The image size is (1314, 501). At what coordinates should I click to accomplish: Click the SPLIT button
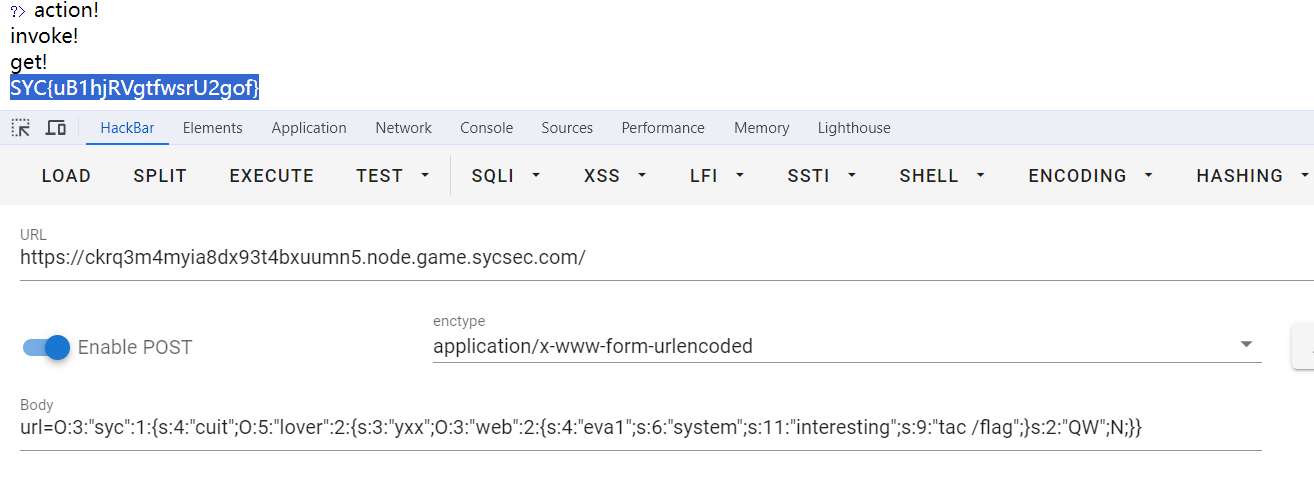(x=160, y=176)
